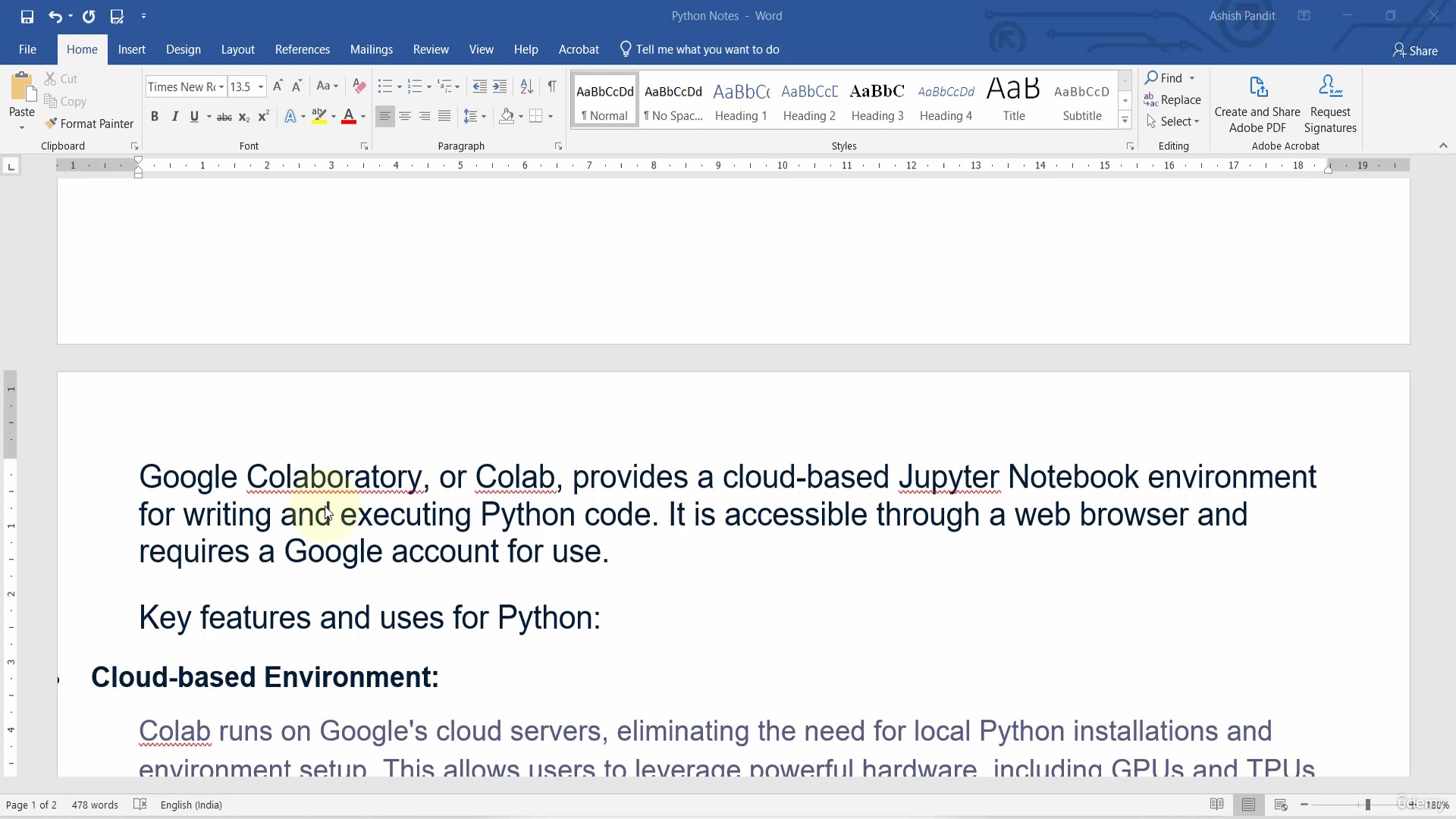Toggle underline formatting
This screenshot has height=819, width=1456.
point(194,117)
